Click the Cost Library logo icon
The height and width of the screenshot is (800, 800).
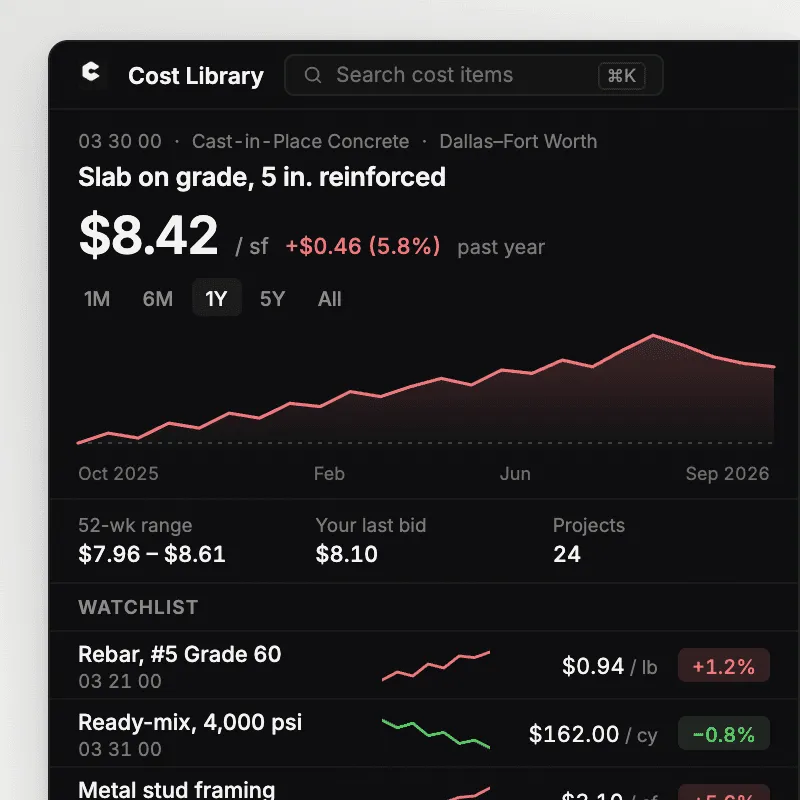coord(91,72)
